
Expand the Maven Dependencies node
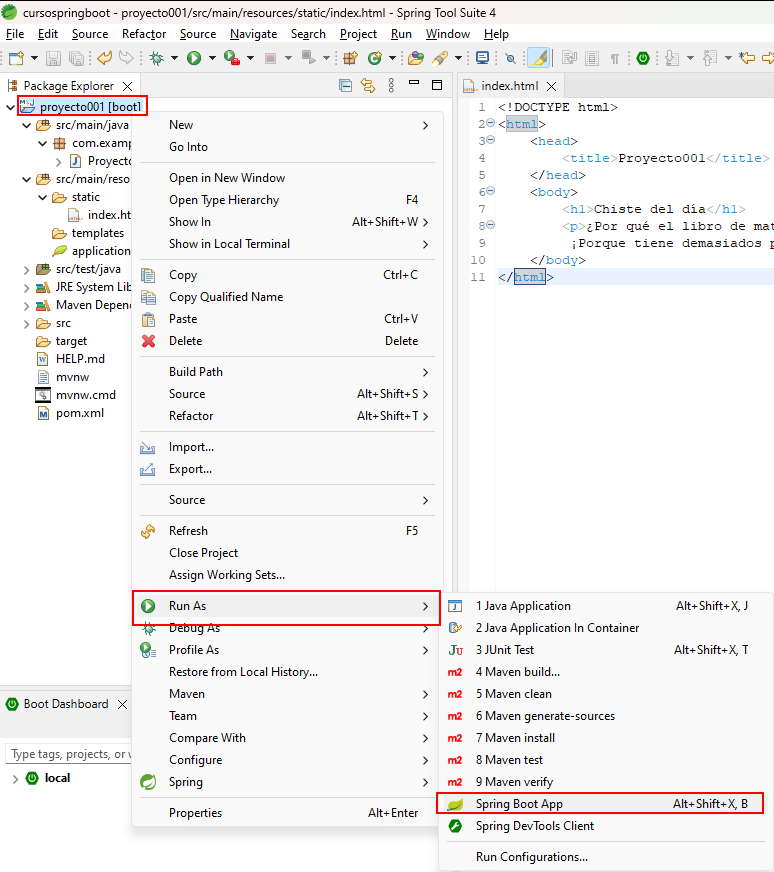tap(27, 306)
